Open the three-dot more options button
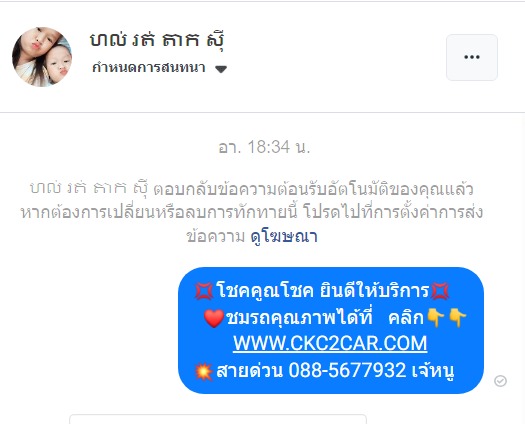The height and width of the screenshot is (424, 525). pyautogui.click(x=472, y=57)
